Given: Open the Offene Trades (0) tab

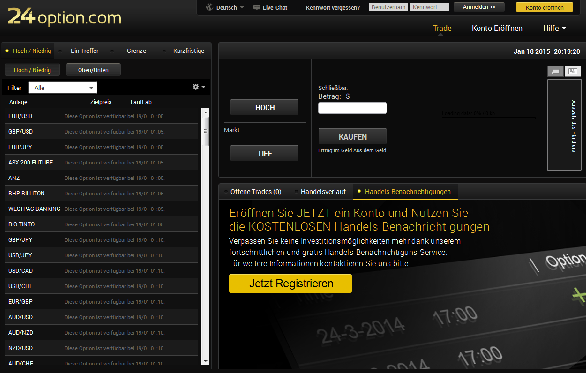Looking at the screenshot, I should coord(255,192).
